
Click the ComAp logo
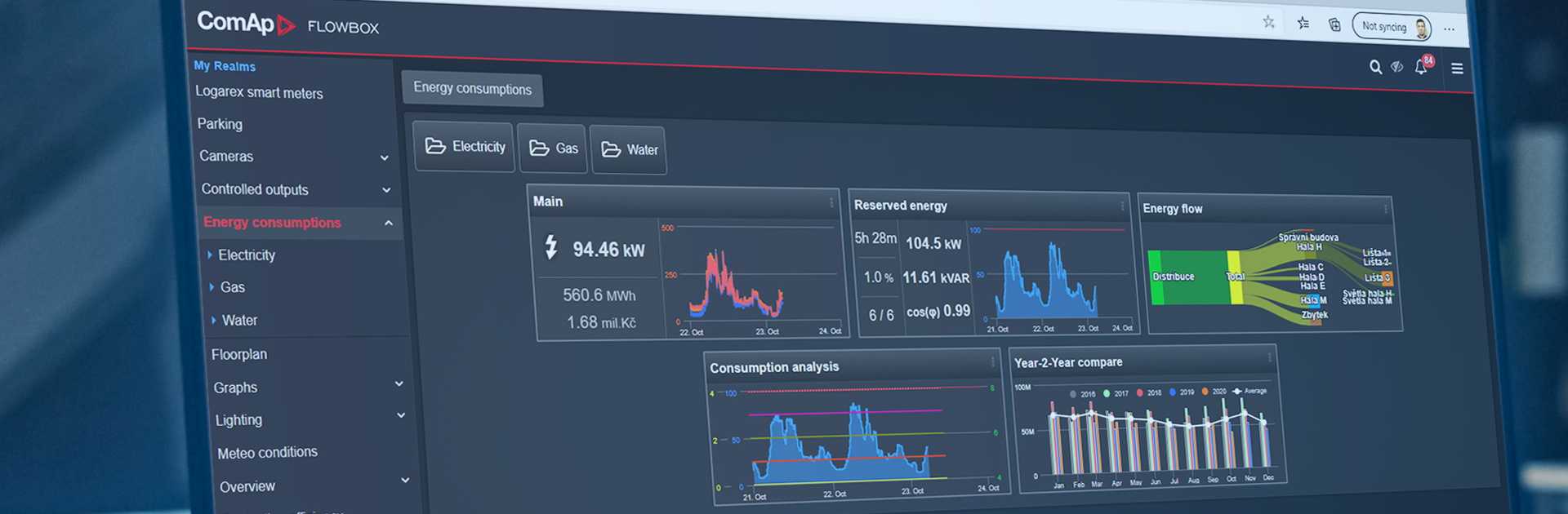tap(246, 23)
